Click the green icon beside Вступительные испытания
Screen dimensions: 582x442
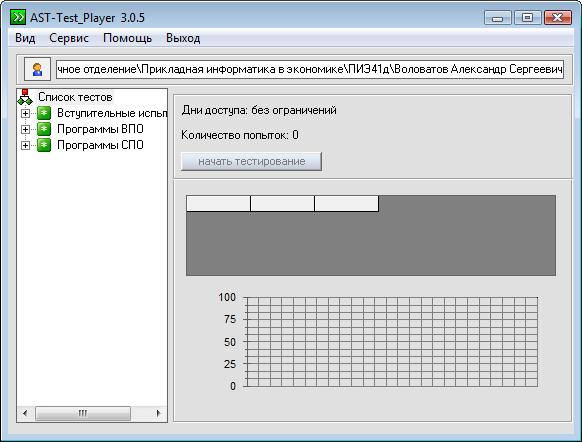(x=44, y=113)
